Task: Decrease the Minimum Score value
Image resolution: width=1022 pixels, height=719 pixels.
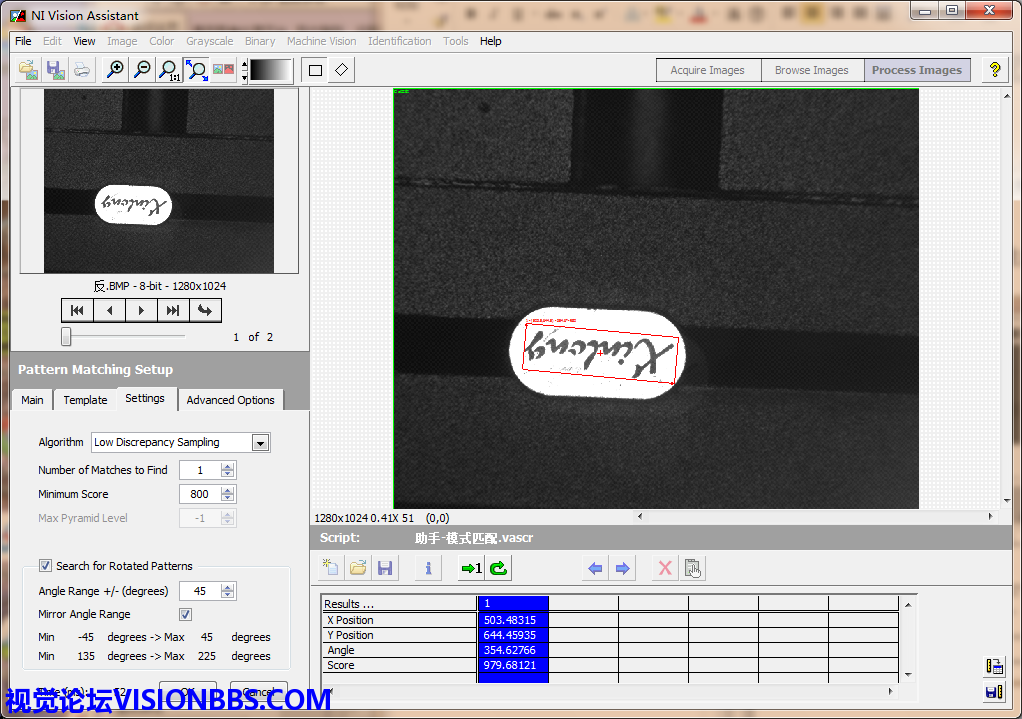Action: 228,498
